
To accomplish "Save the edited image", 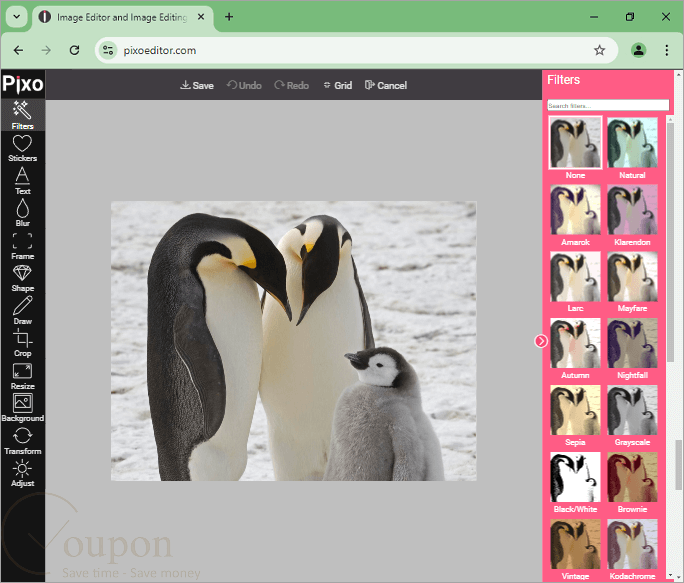I will (x=197, y=85).
